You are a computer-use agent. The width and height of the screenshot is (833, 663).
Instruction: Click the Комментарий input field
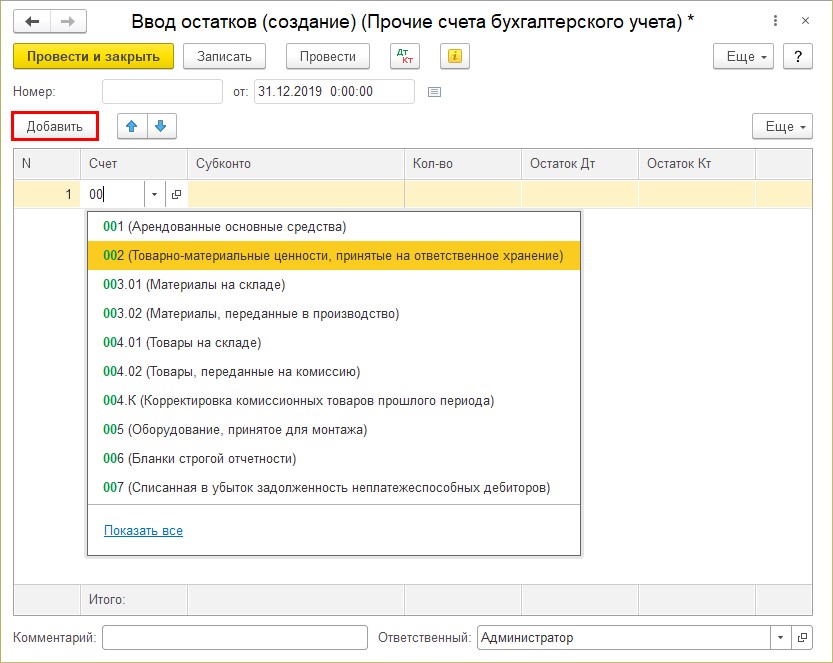(235, 637)
